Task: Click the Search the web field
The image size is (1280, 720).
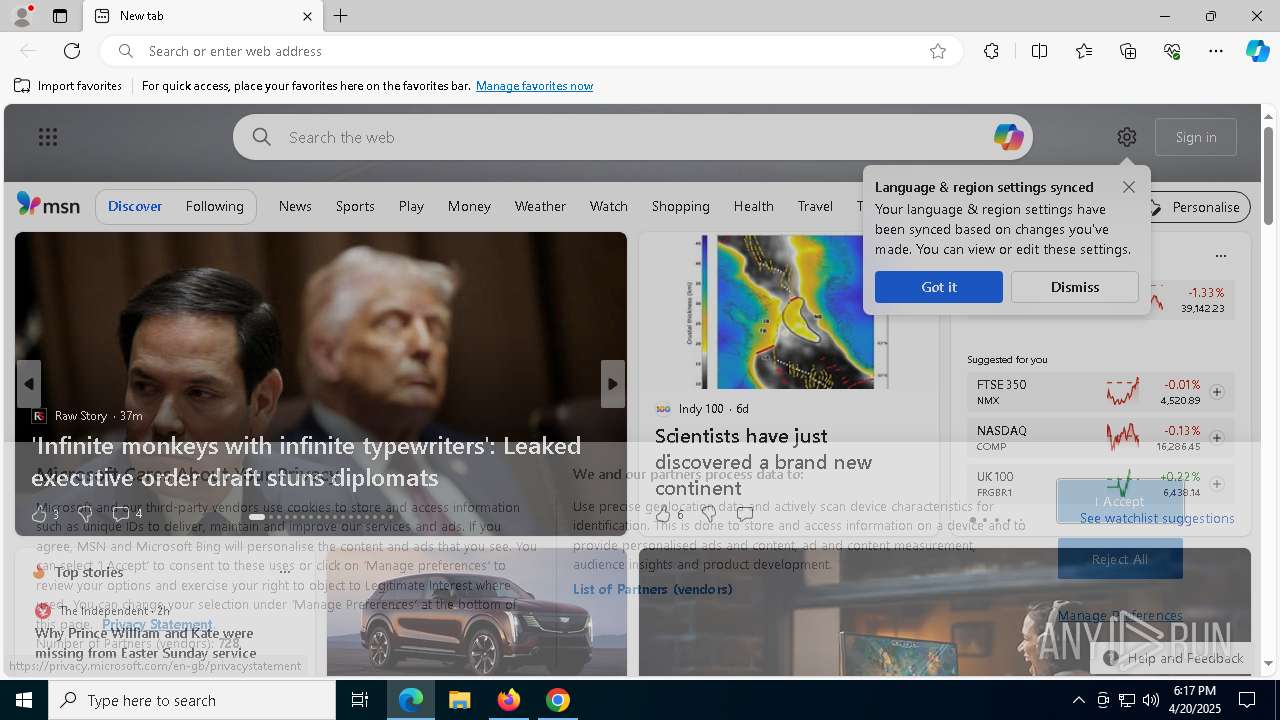Action: pos(632,137)
